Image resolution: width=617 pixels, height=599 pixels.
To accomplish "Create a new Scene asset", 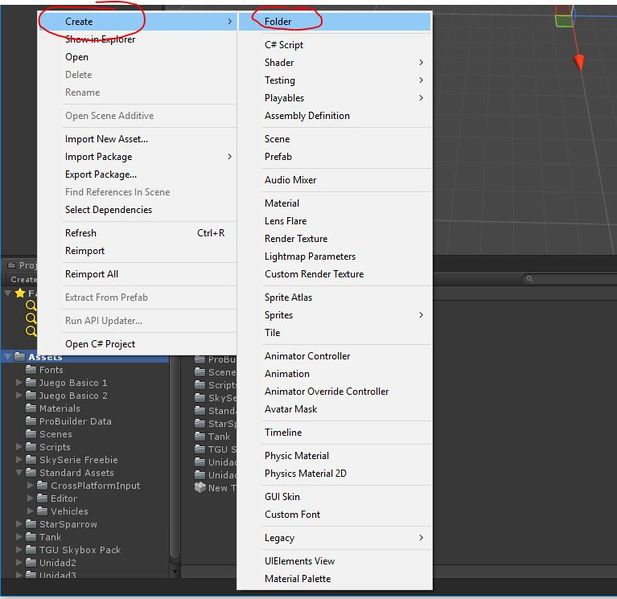I will (x=277, y=139).
